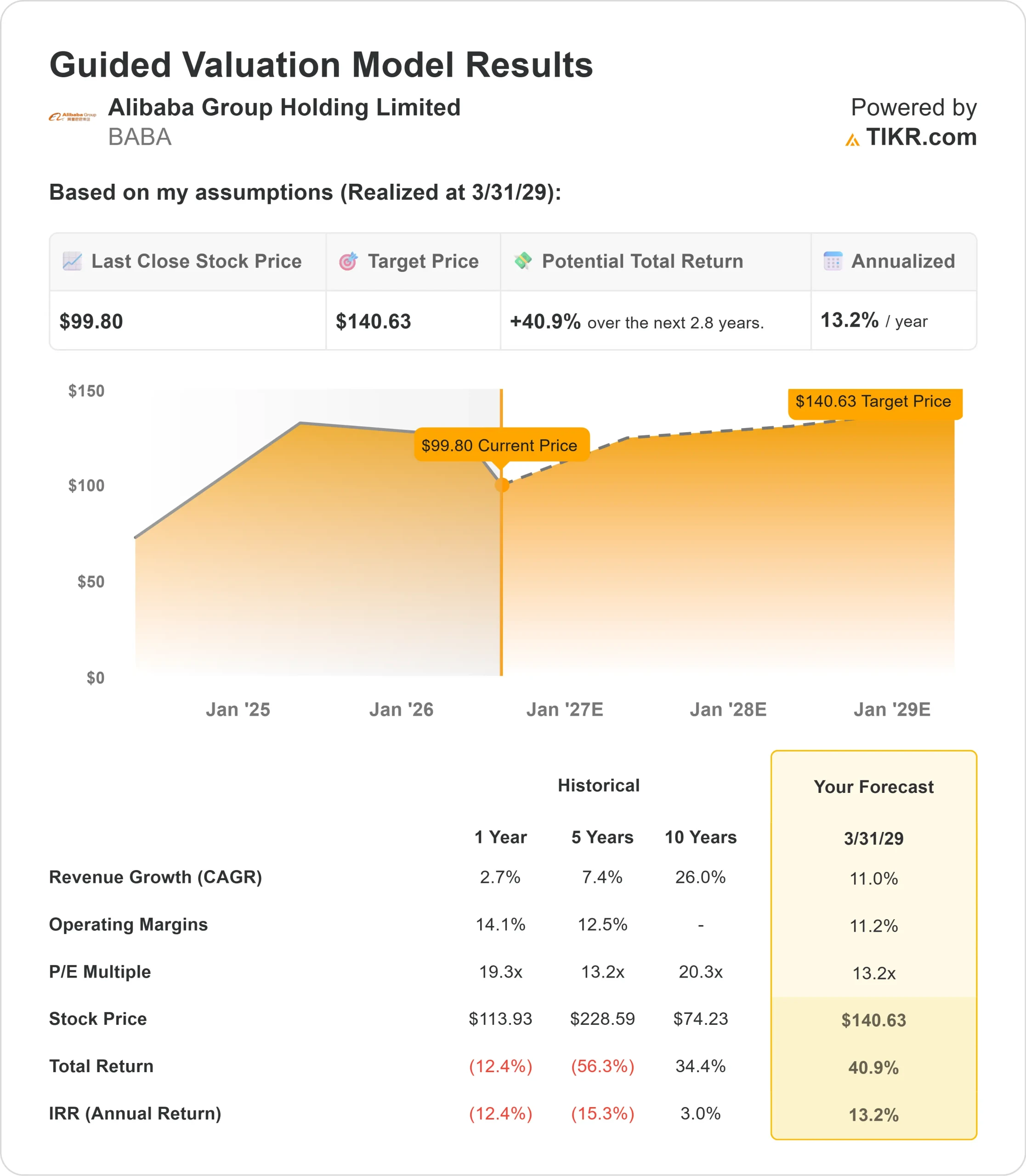This screenshot has height=1176, width=1026.
Task: Click the Jan '29E x-axis label
Action: point(892,710)
